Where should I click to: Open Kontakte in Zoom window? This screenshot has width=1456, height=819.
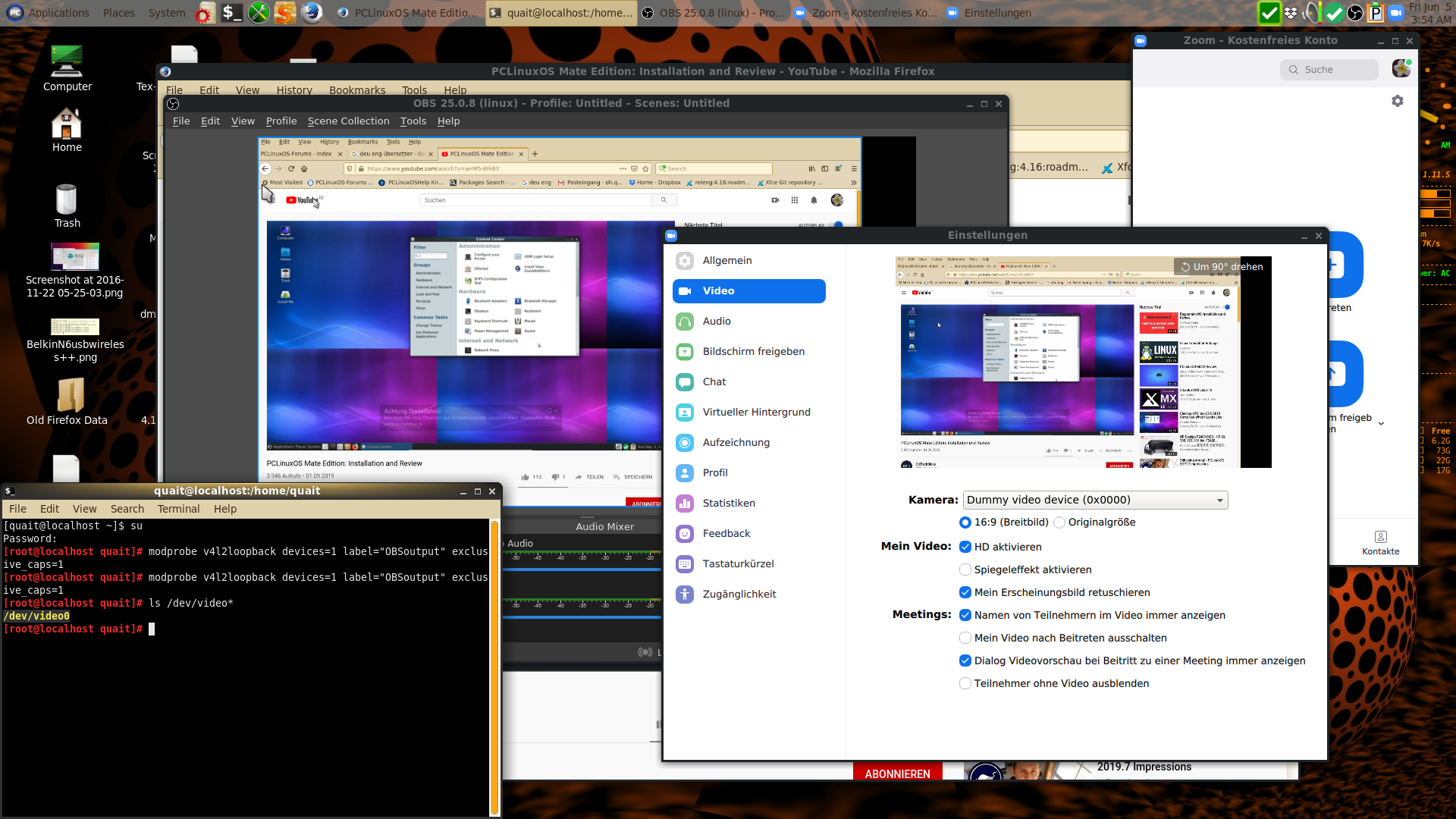(x=1380, y=543)
